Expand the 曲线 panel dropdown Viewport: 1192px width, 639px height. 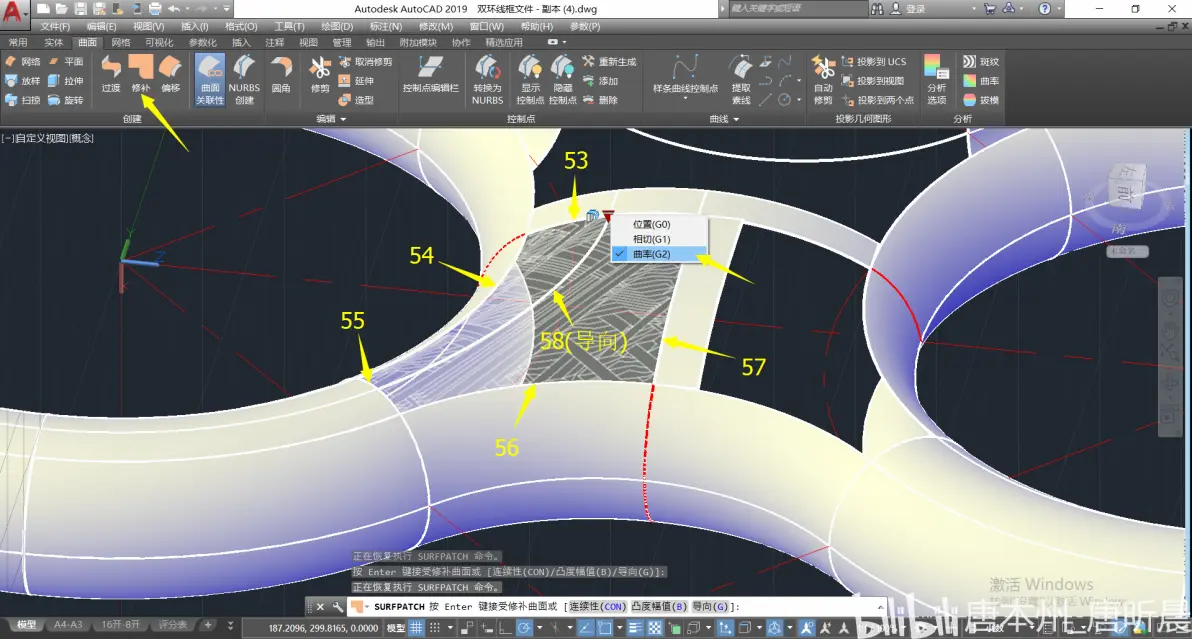click(x=724, y=119)
